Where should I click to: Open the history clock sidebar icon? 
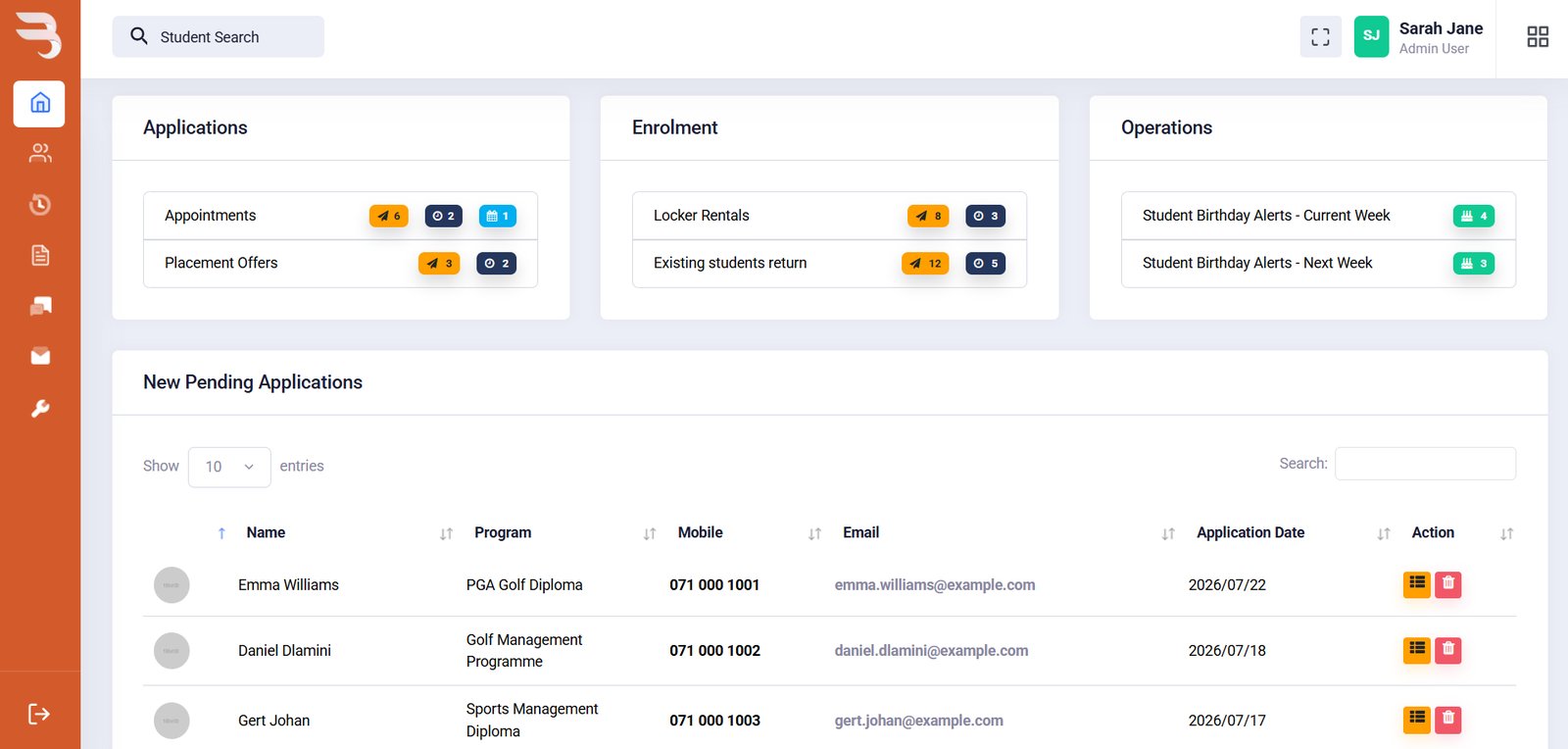pyautogui.click(x=39, y=204)
